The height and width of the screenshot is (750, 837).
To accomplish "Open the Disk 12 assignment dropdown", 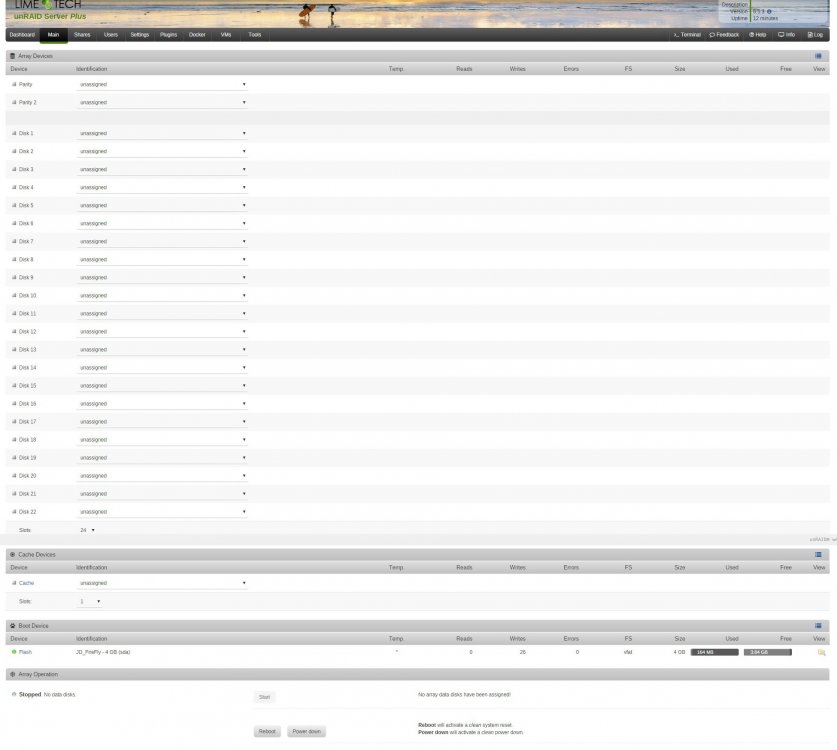I will tap(162, 331).
